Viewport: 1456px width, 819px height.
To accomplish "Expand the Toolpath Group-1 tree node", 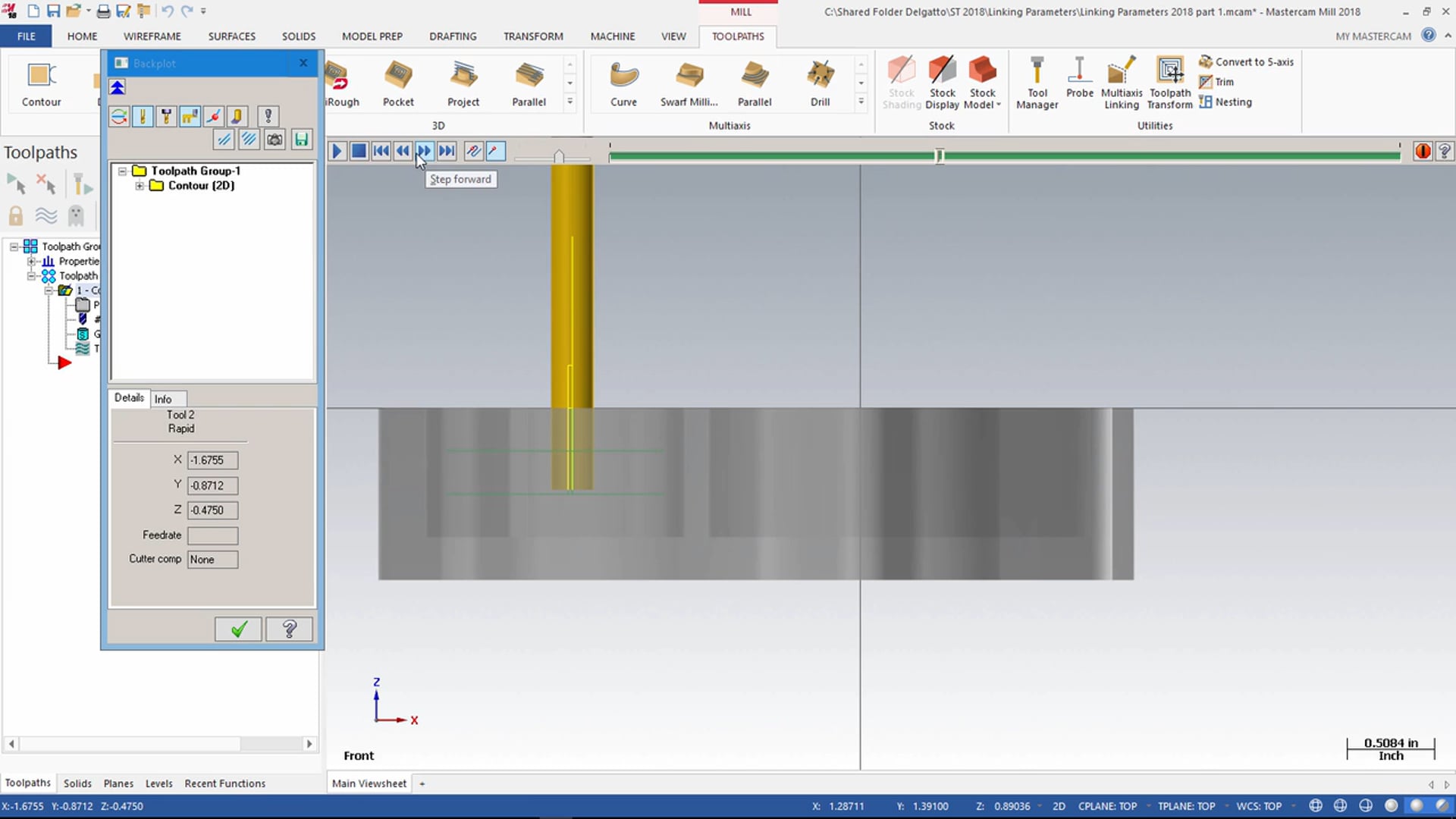I will 121,170.
